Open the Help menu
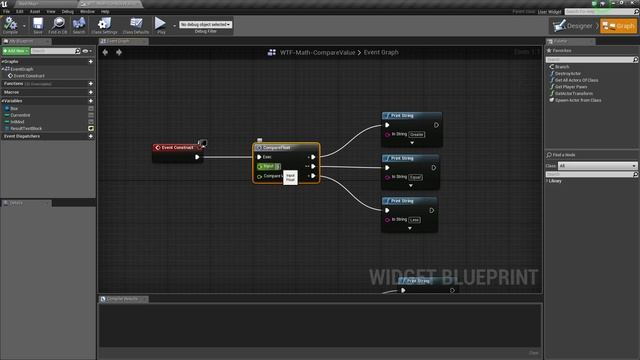This screenshot has width=640, height=360. [x=105, y=11]
